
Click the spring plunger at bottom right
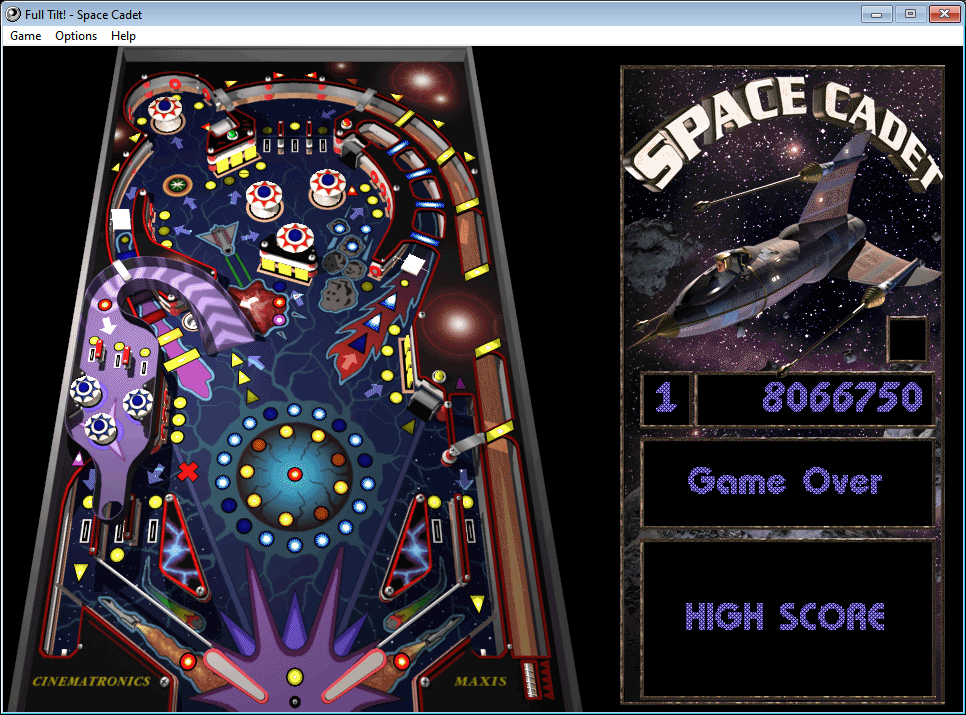(530, 679)
